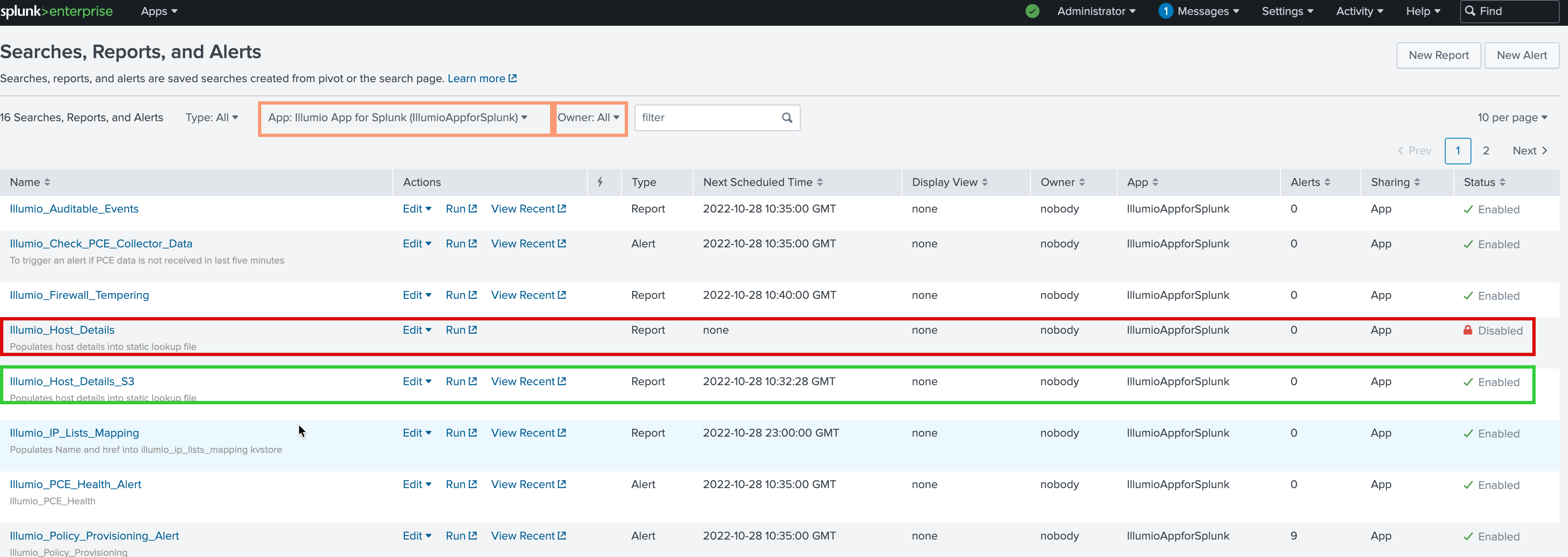This screenshot has width=1568, height=557.
Task: Click the green checkmark for Illumio_IP_Lists_Mapping status
Action: 1468,433
